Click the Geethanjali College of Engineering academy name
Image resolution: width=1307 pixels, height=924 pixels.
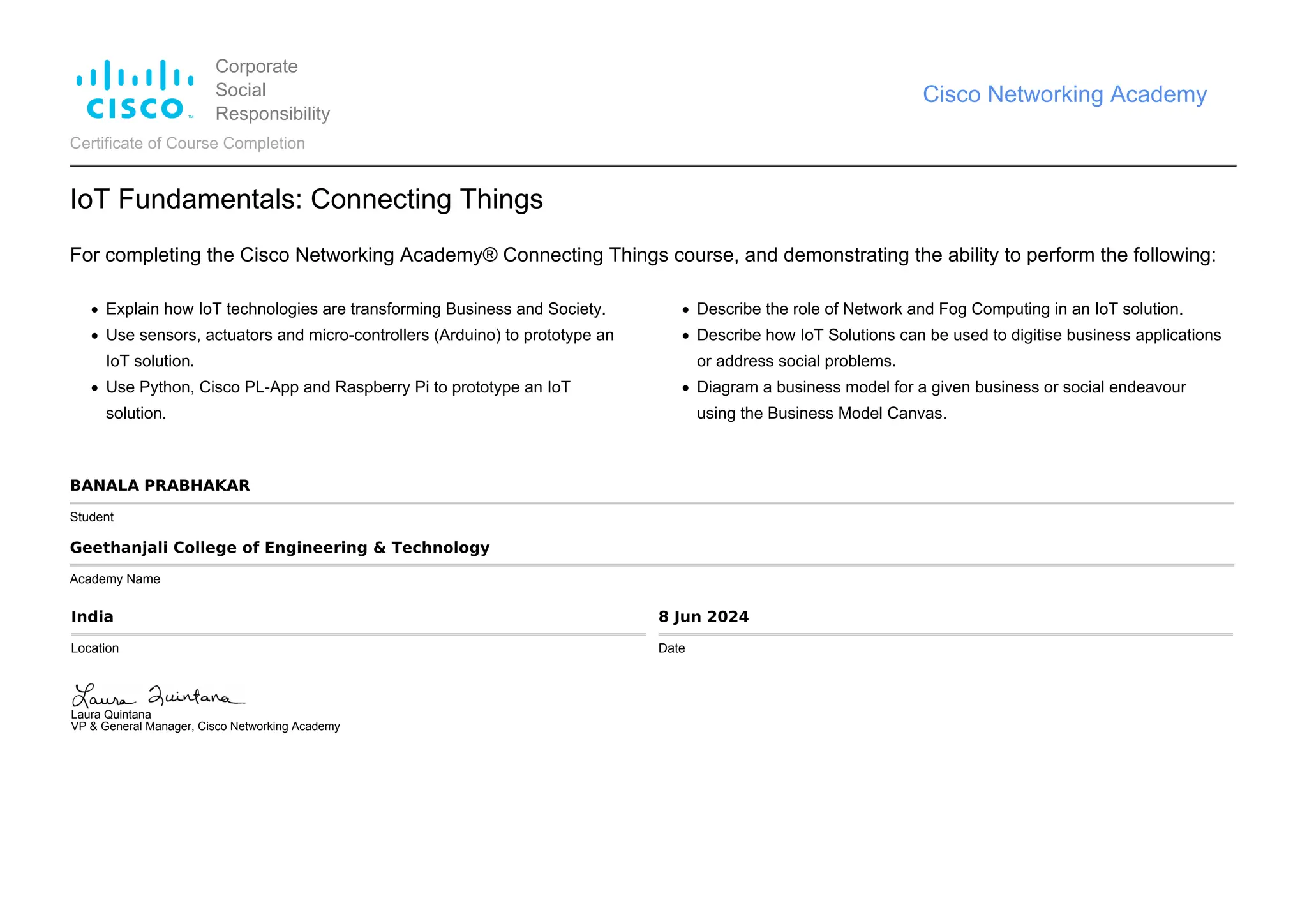click(x=280, y=548)
